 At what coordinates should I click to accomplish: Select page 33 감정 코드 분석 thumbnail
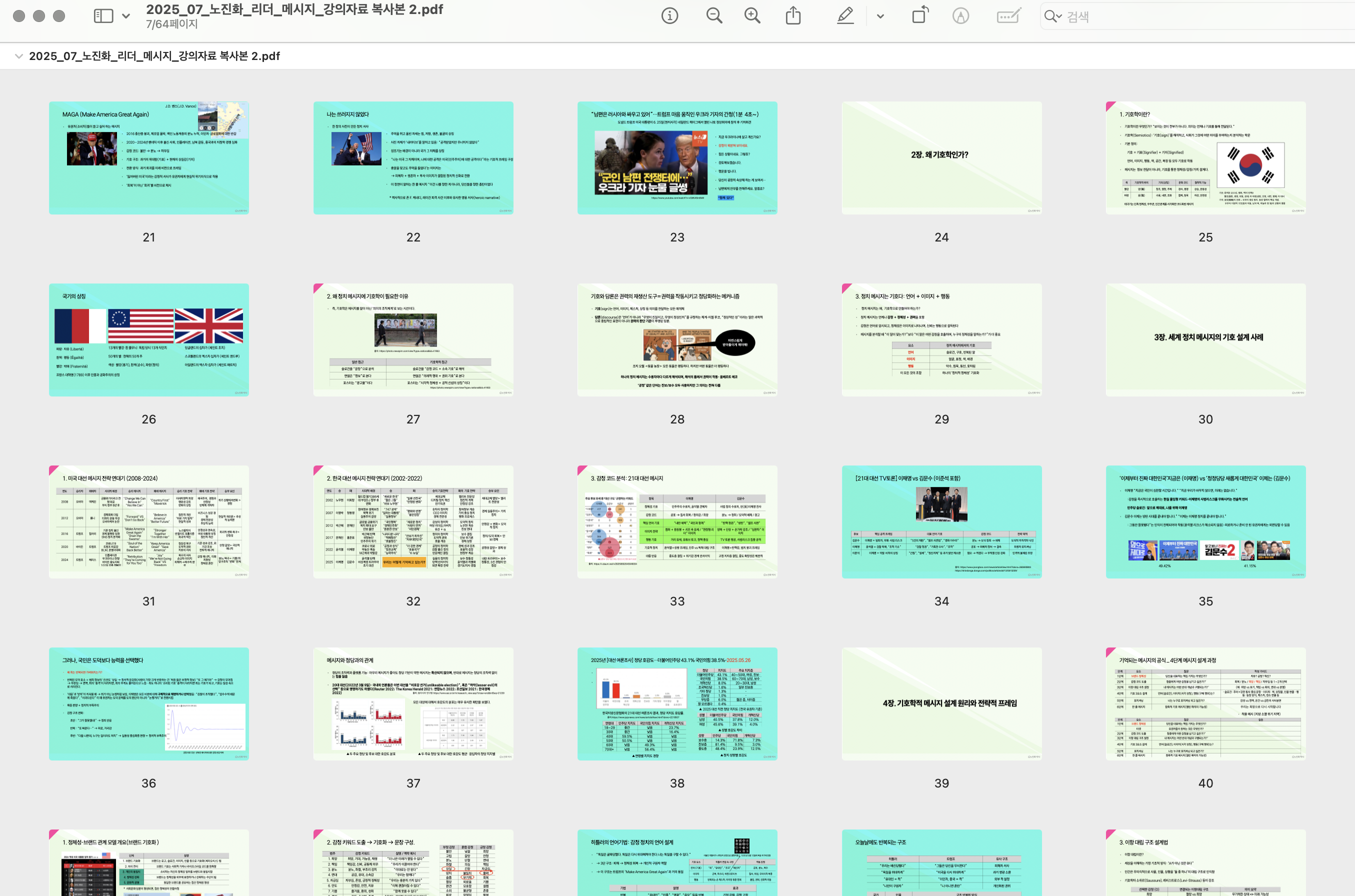tap(677, 521)
